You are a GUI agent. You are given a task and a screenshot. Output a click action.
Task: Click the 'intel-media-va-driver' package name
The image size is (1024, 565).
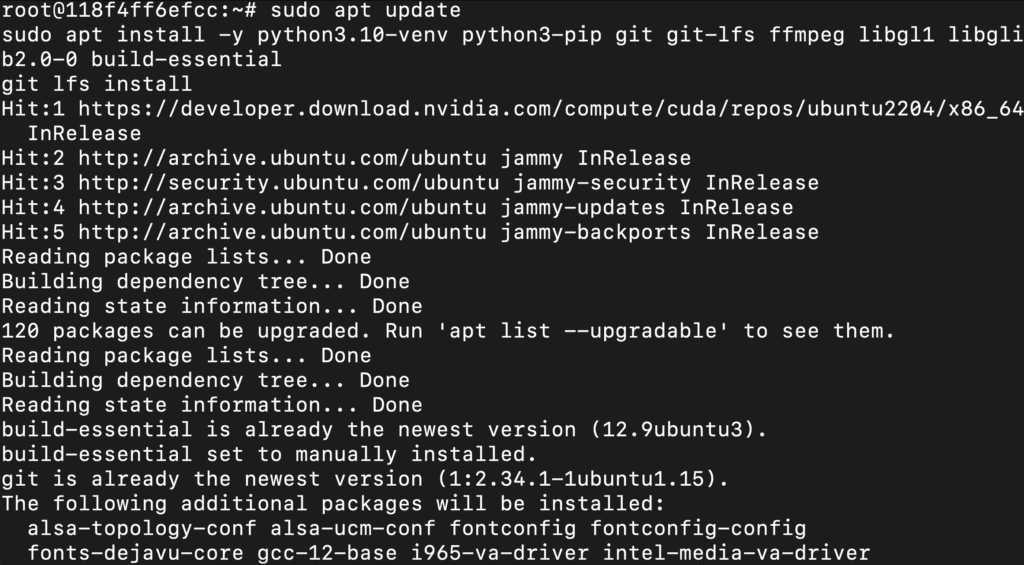pos(736,553)
